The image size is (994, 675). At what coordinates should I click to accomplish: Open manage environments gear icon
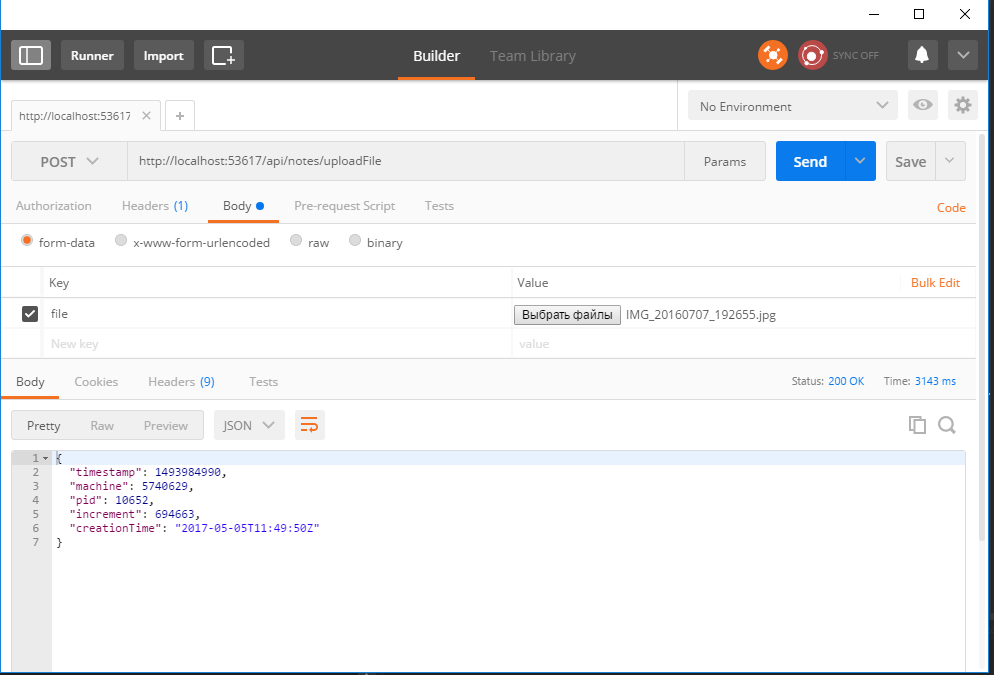tap(962, 105)
